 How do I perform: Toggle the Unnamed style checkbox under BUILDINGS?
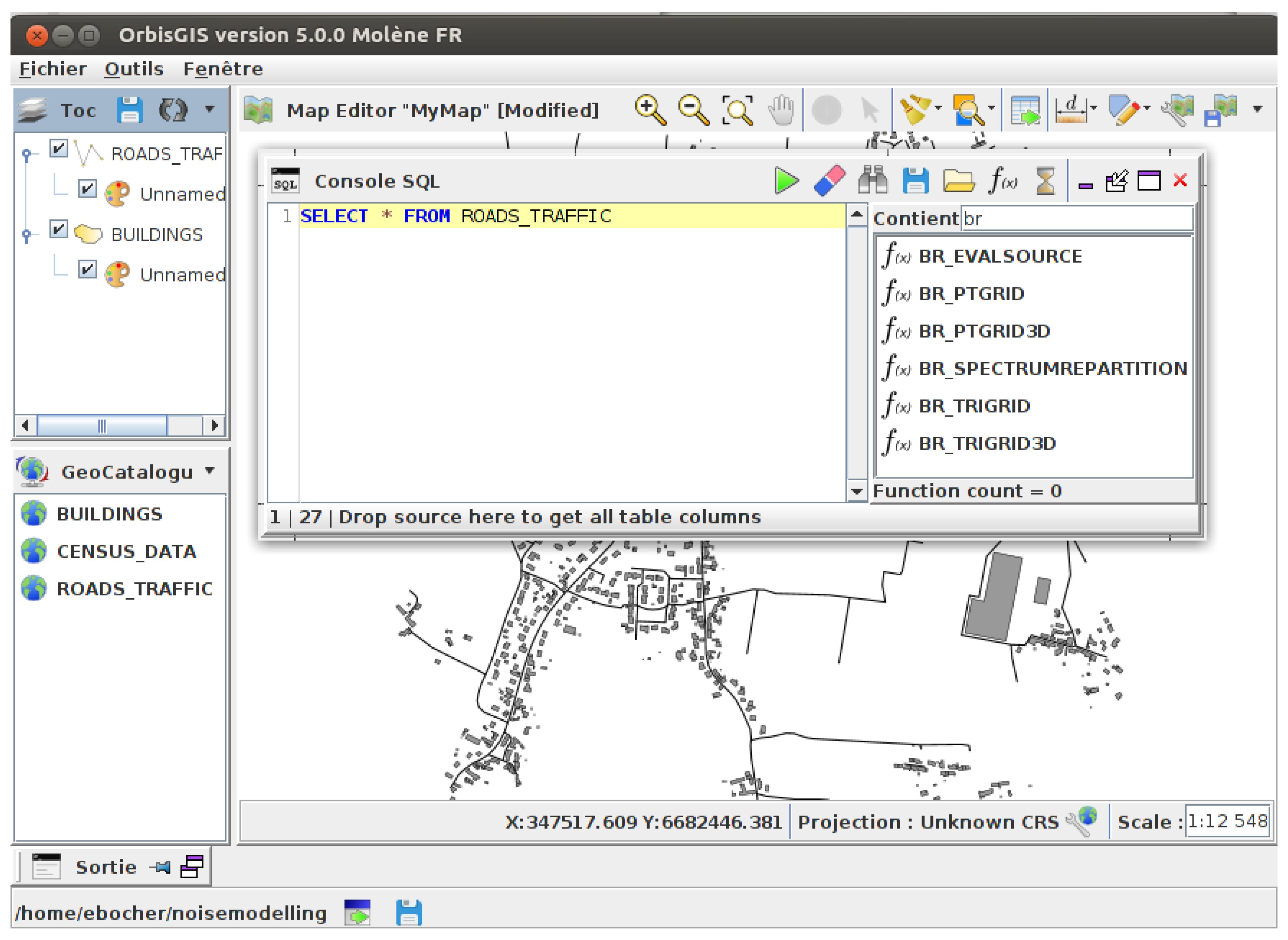(x=88, y=269)
